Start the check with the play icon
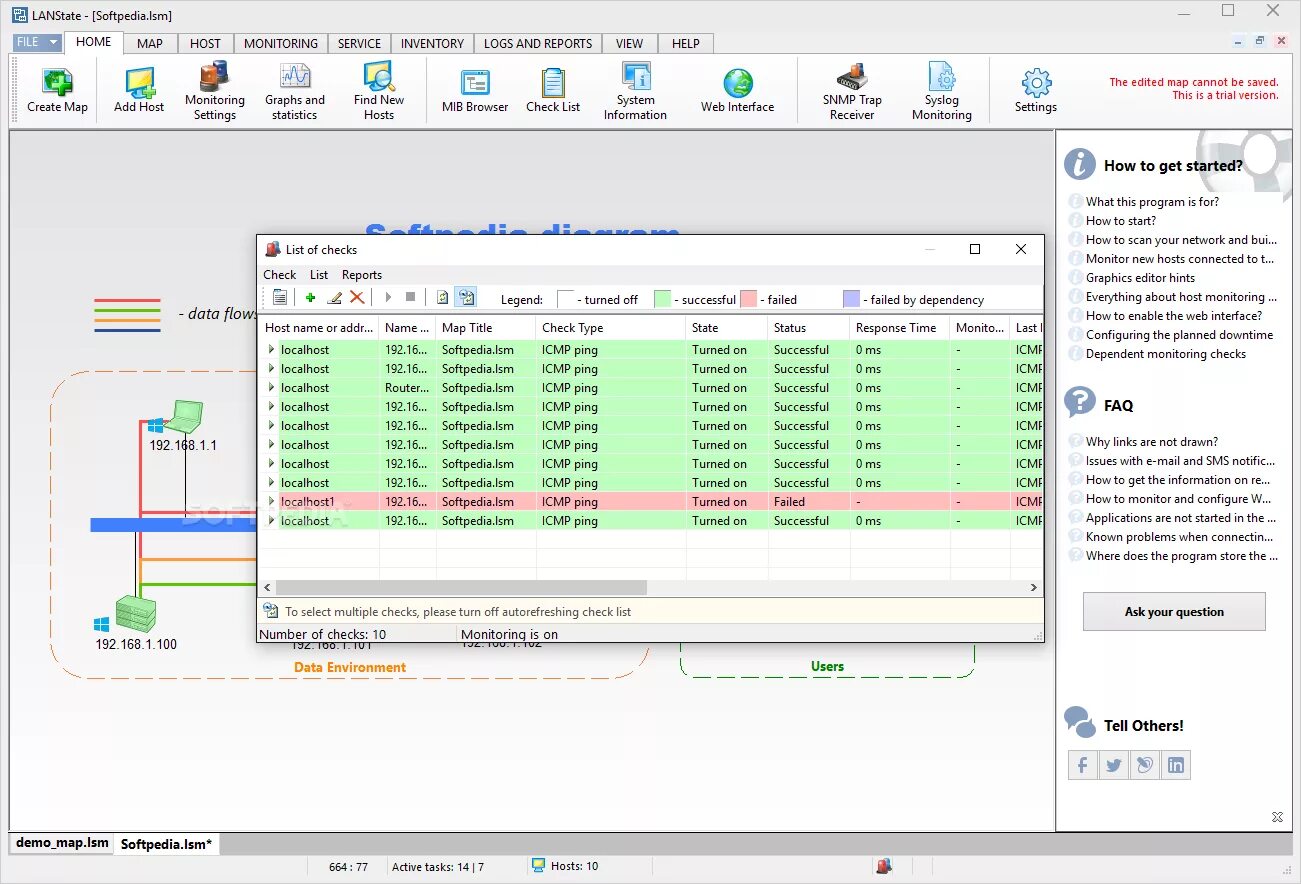This screenshot has width=1301, height=884. point(388,297)
